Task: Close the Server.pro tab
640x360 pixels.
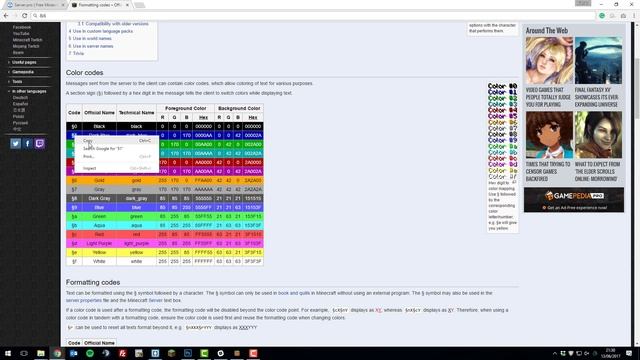Action: [x=63, y=5]
